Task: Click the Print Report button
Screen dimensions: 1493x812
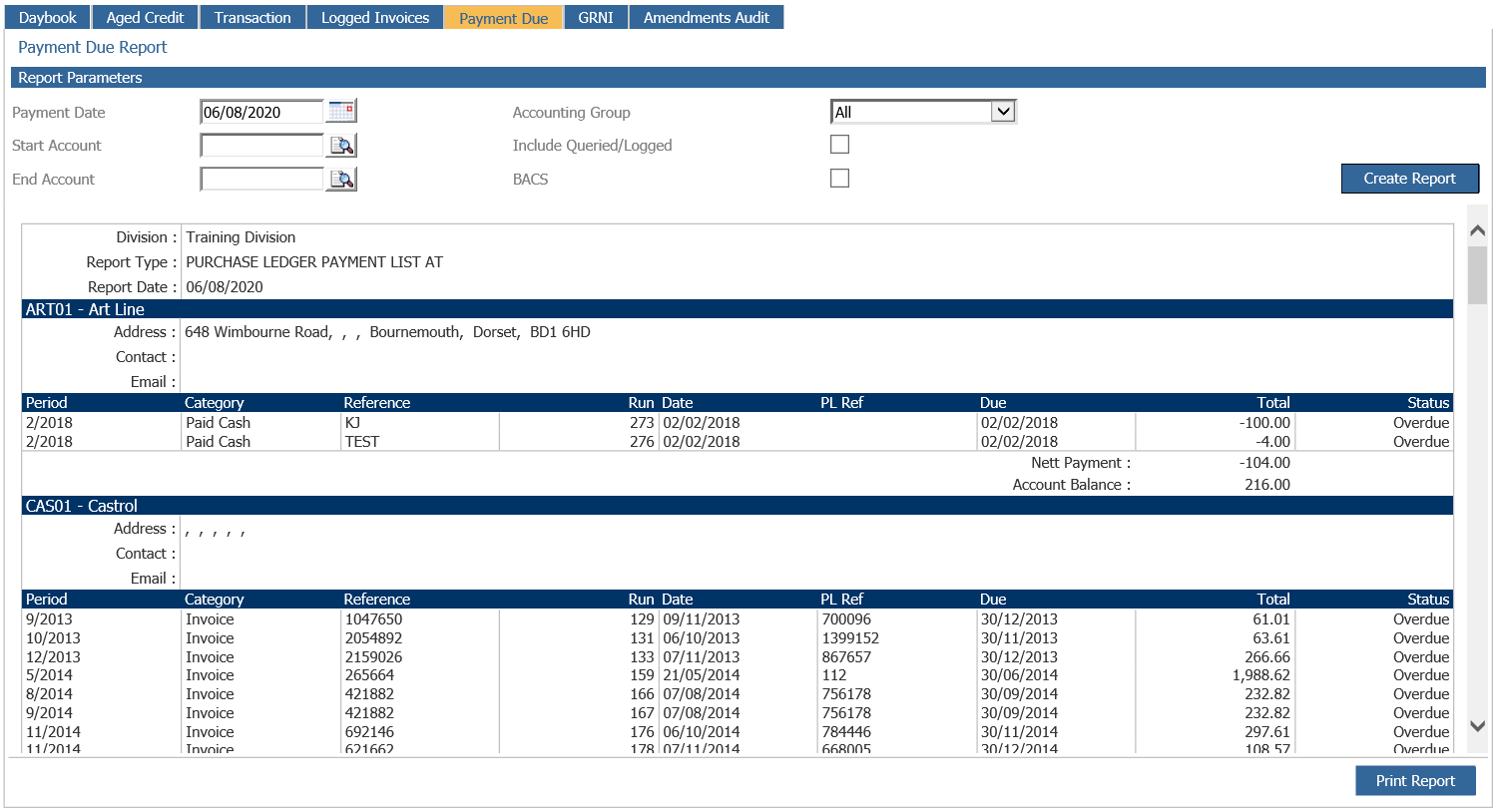Action: [1415, 780]
